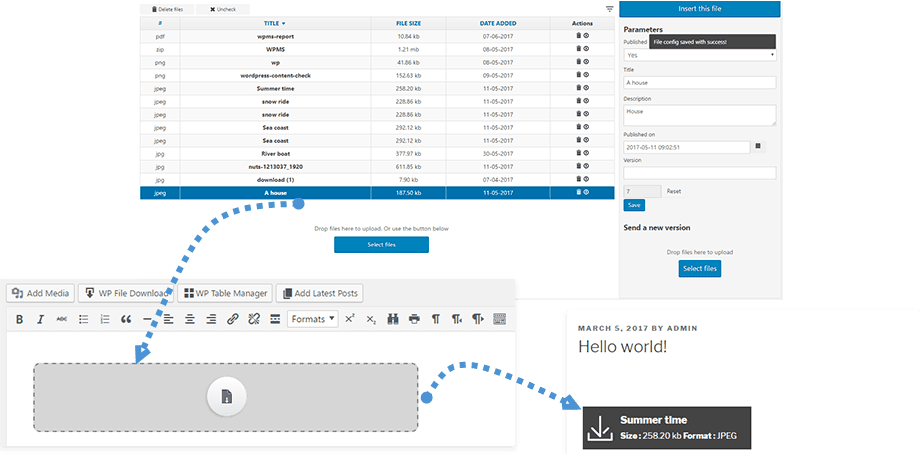The width and height of the screenshot is (920, 454).
Task: Toggle italic formatting in editor toolbar
Action: click(x=40, y=319)
